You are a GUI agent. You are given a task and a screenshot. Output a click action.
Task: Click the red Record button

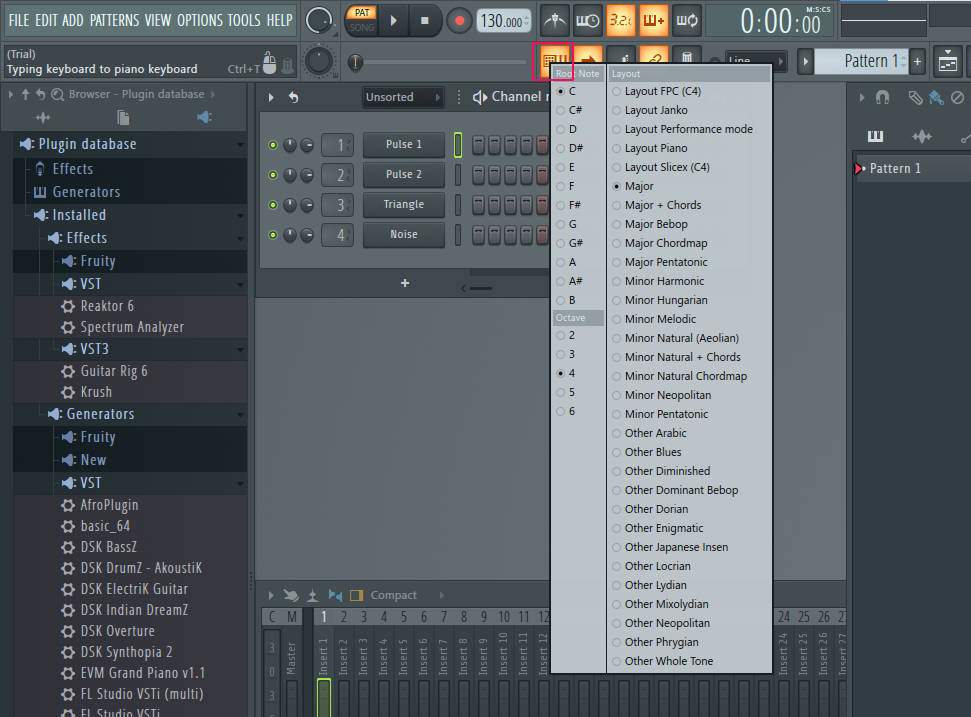(x=459, y=20)
